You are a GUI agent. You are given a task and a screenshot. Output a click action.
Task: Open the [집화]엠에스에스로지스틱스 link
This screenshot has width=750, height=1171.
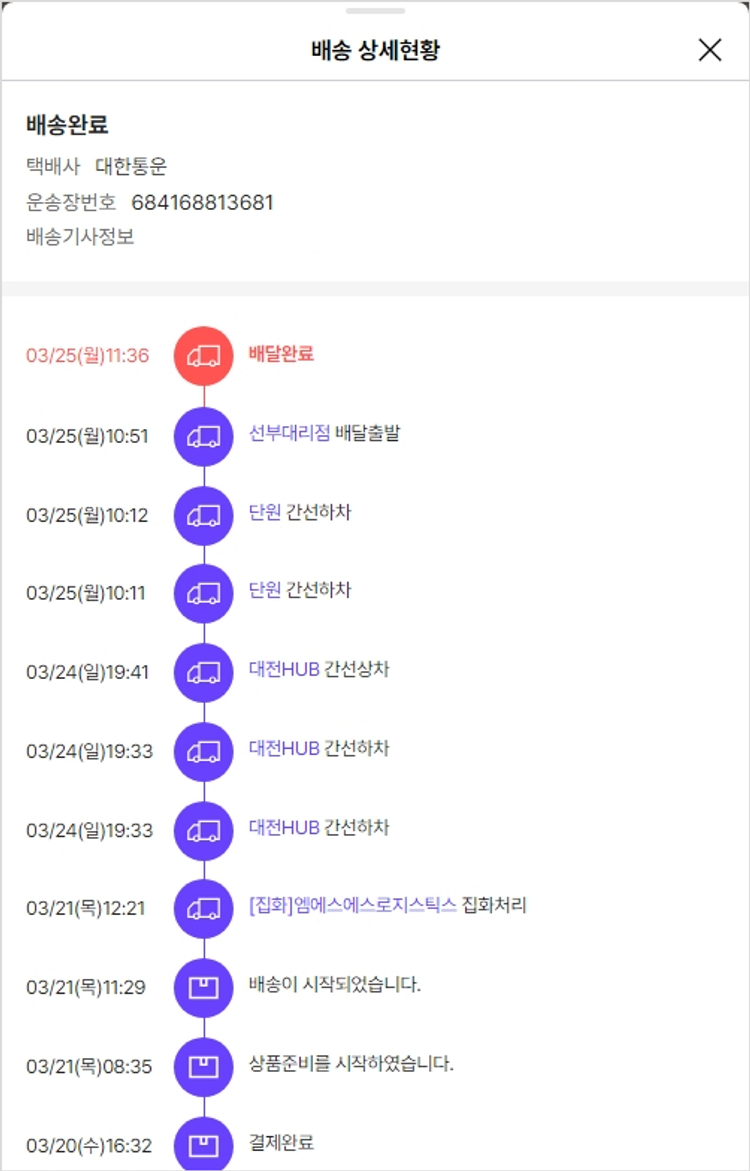352,906
